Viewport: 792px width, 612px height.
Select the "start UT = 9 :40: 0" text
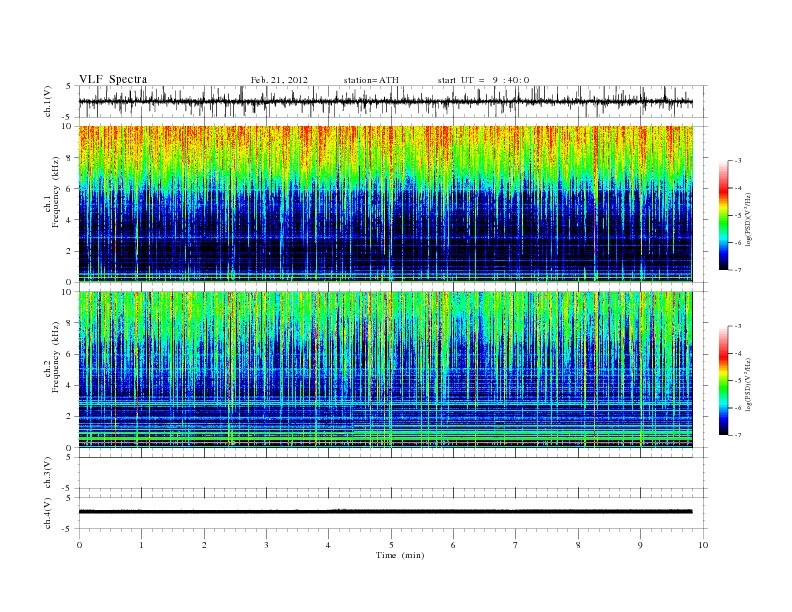pos(483,80)
